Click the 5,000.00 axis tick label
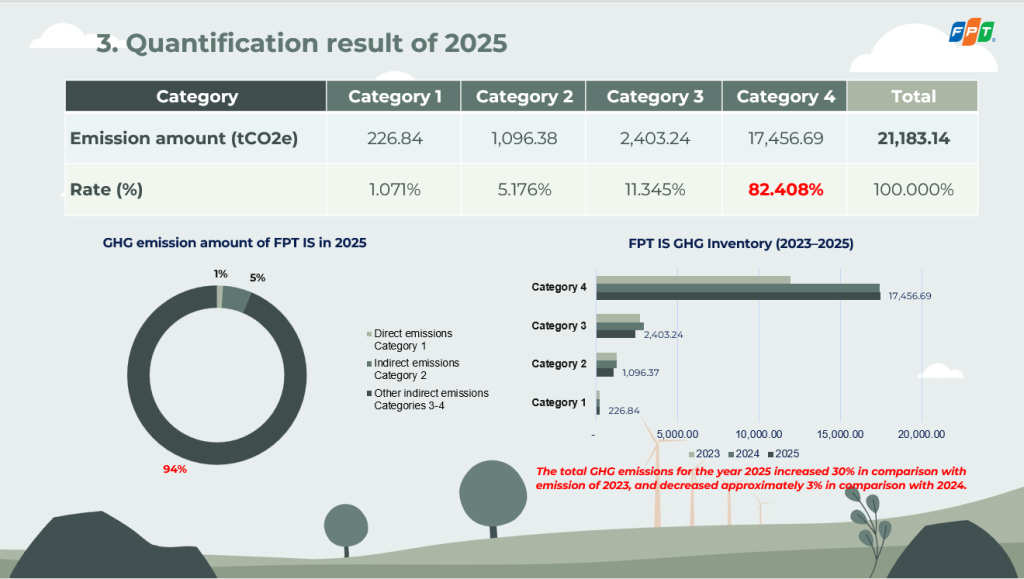Viewport: 1024px width, 579px height. coord(677,434)
